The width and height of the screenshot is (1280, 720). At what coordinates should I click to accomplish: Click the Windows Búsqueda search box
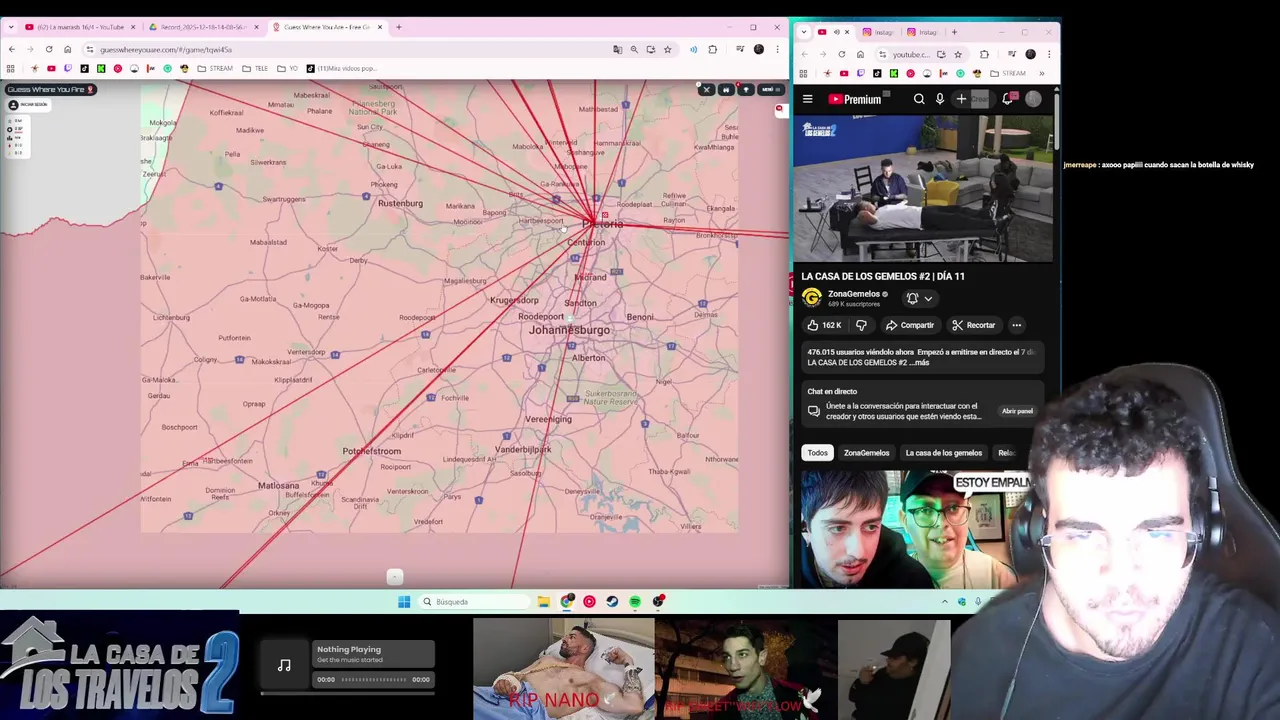click(474, 602)
